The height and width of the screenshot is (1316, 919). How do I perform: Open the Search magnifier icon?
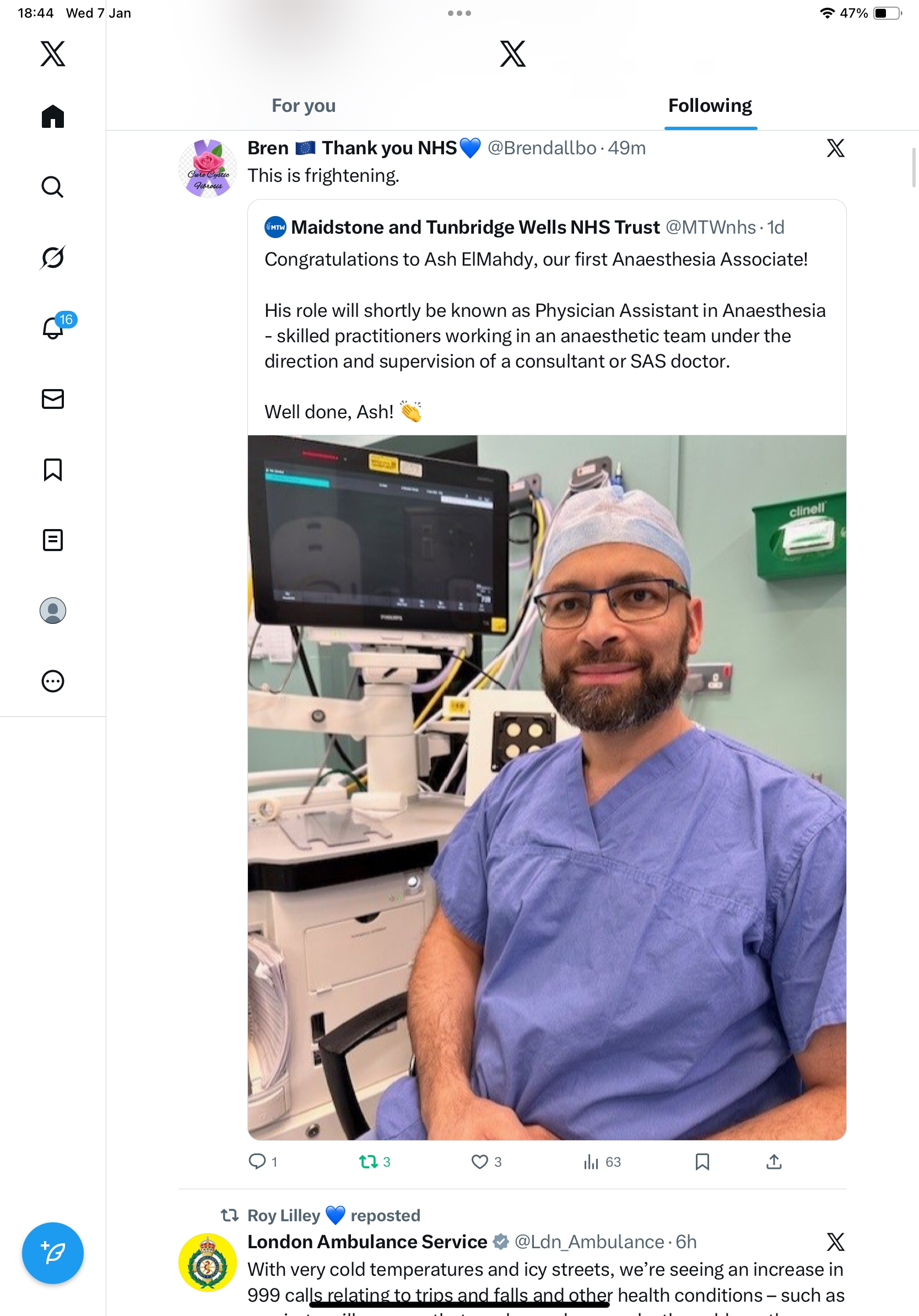[53, 187]
